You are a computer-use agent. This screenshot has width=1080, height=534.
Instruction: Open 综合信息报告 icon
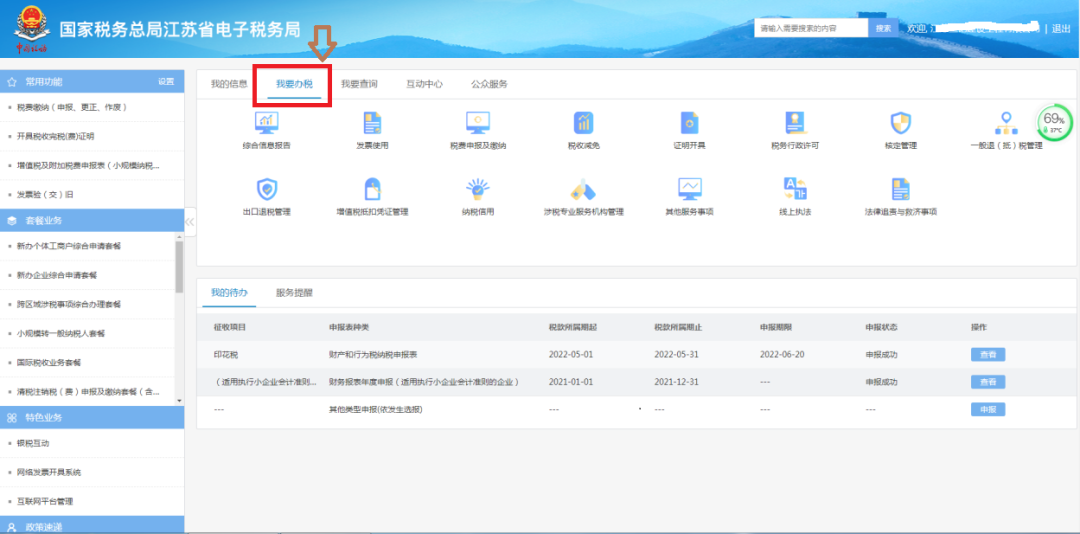pyautogui.click(x=267, y=123)
